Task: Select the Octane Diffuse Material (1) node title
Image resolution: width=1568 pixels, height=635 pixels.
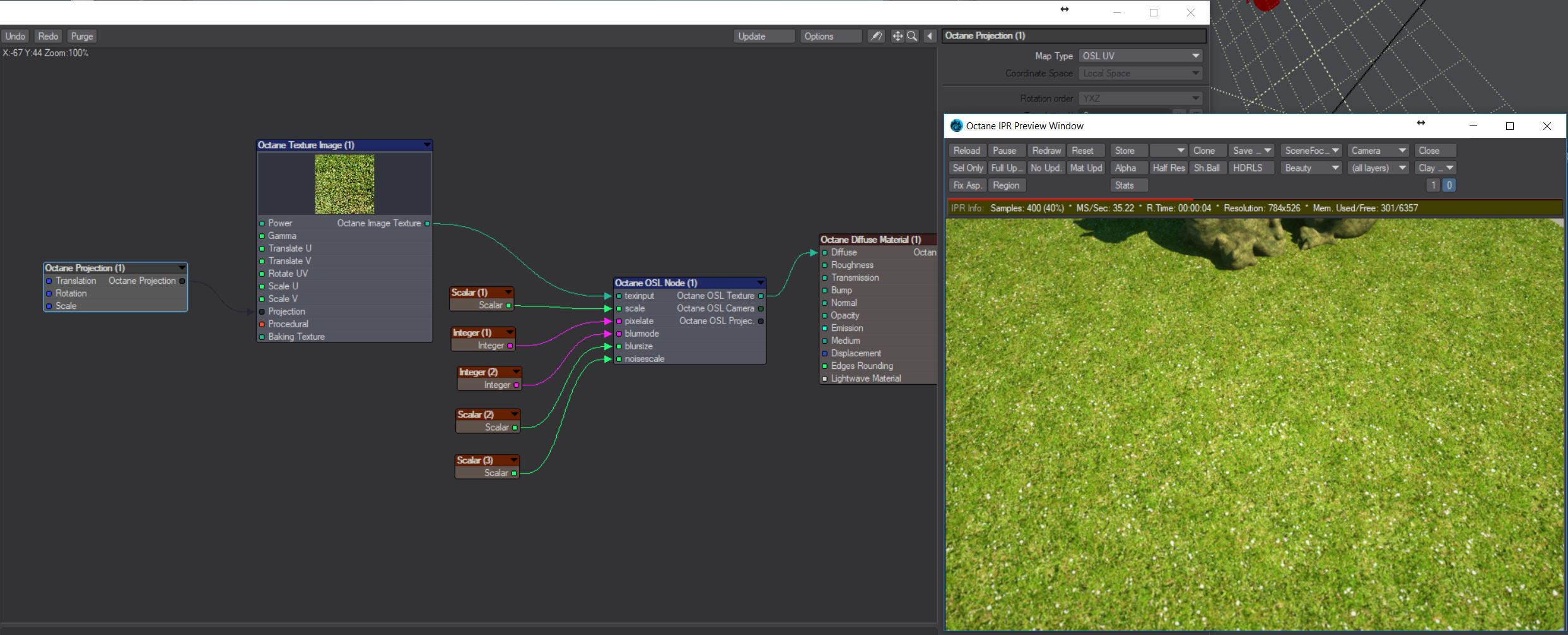Action: tap(870, 240)
